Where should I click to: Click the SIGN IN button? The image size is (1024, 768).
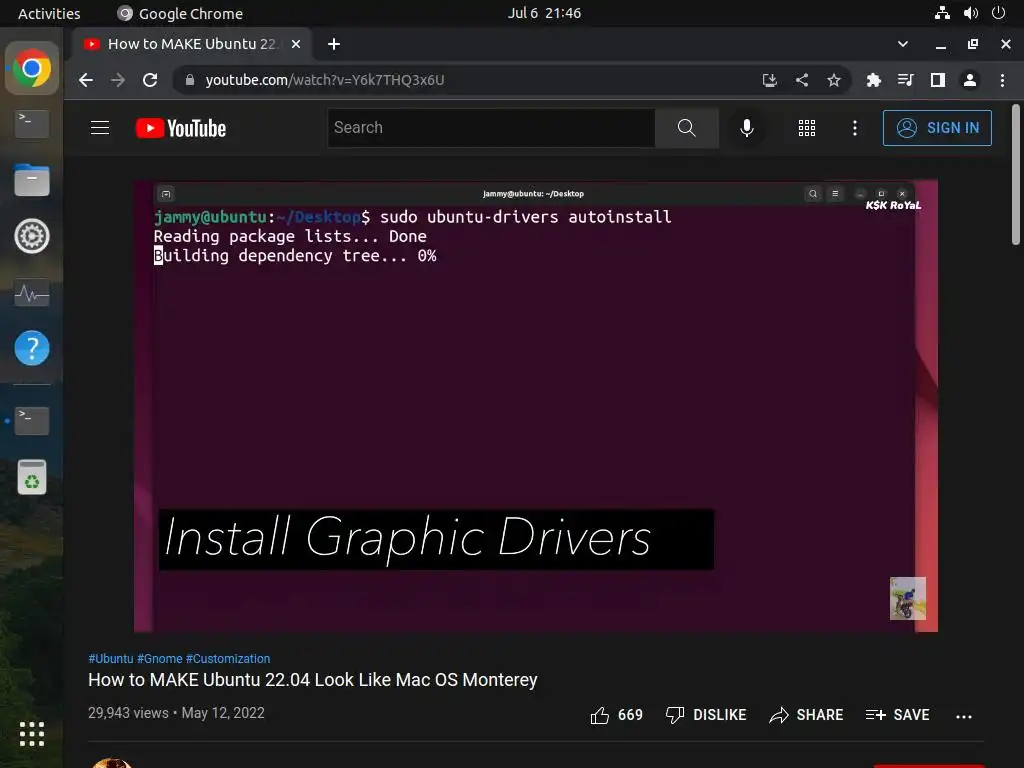click(937, 127)
